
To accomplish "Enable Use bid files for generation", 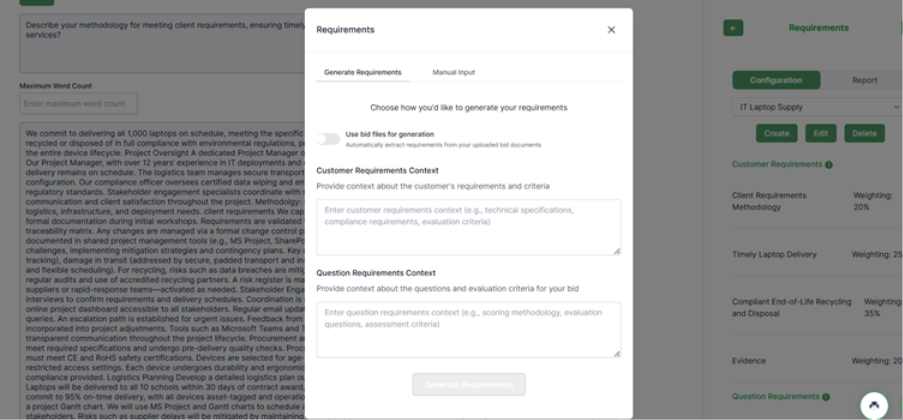I will pyautogui.click(x=328, y=138).
